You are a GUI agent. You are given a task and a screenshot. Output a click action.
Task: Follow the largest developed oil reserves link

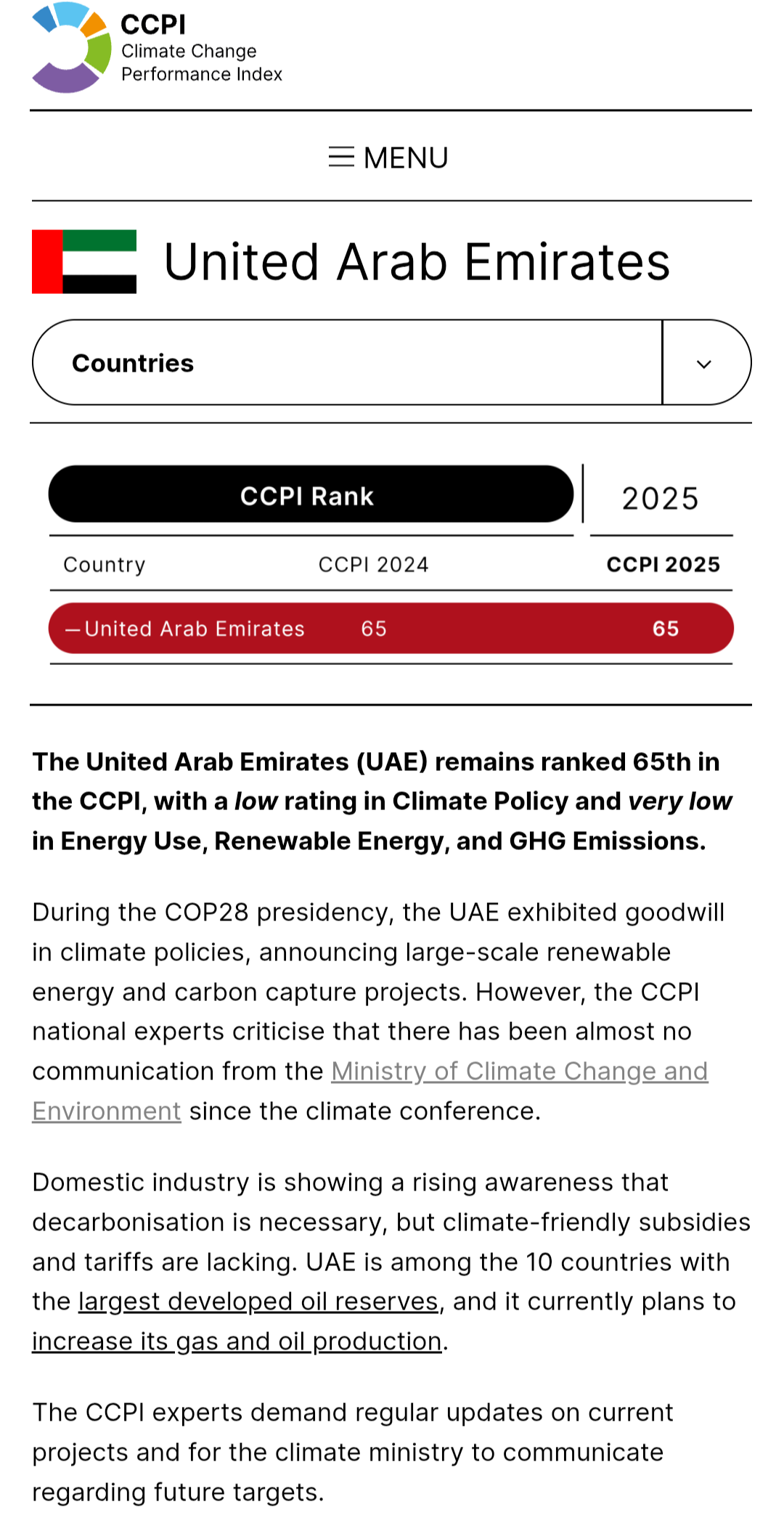pos(258,1302)
